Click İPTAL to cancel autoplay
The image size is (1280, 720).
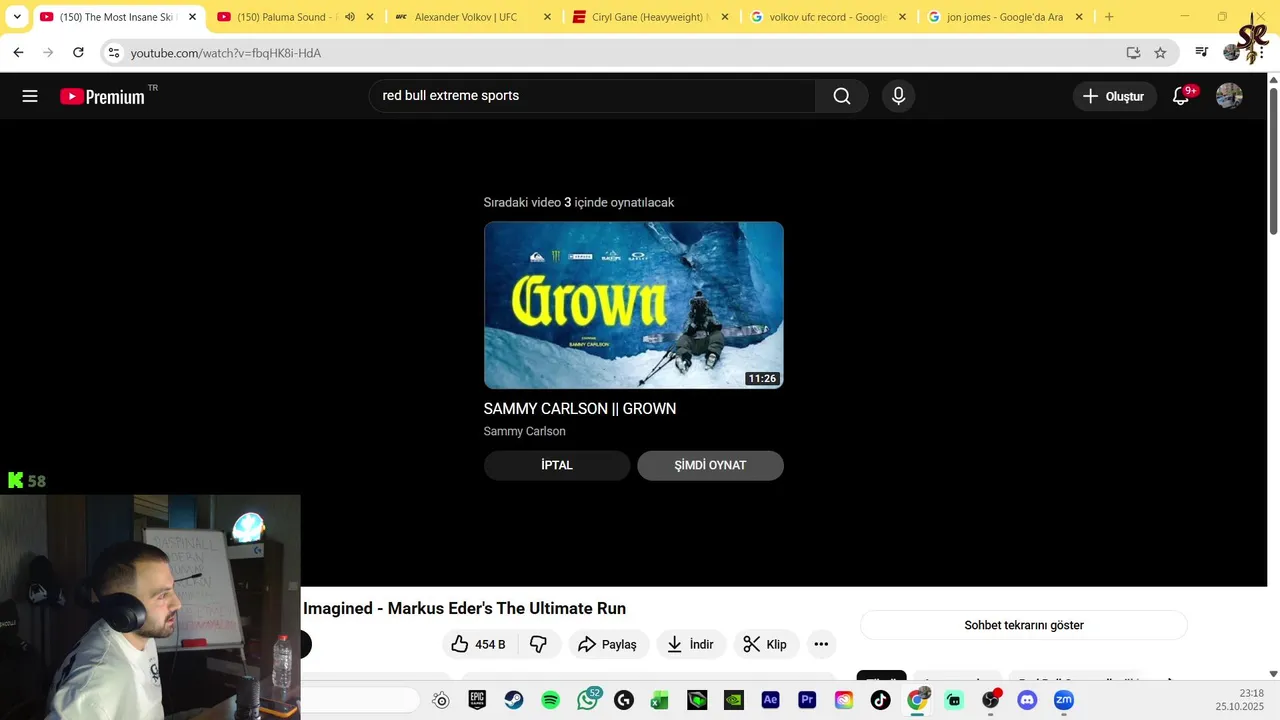click(x=557, y=465)
